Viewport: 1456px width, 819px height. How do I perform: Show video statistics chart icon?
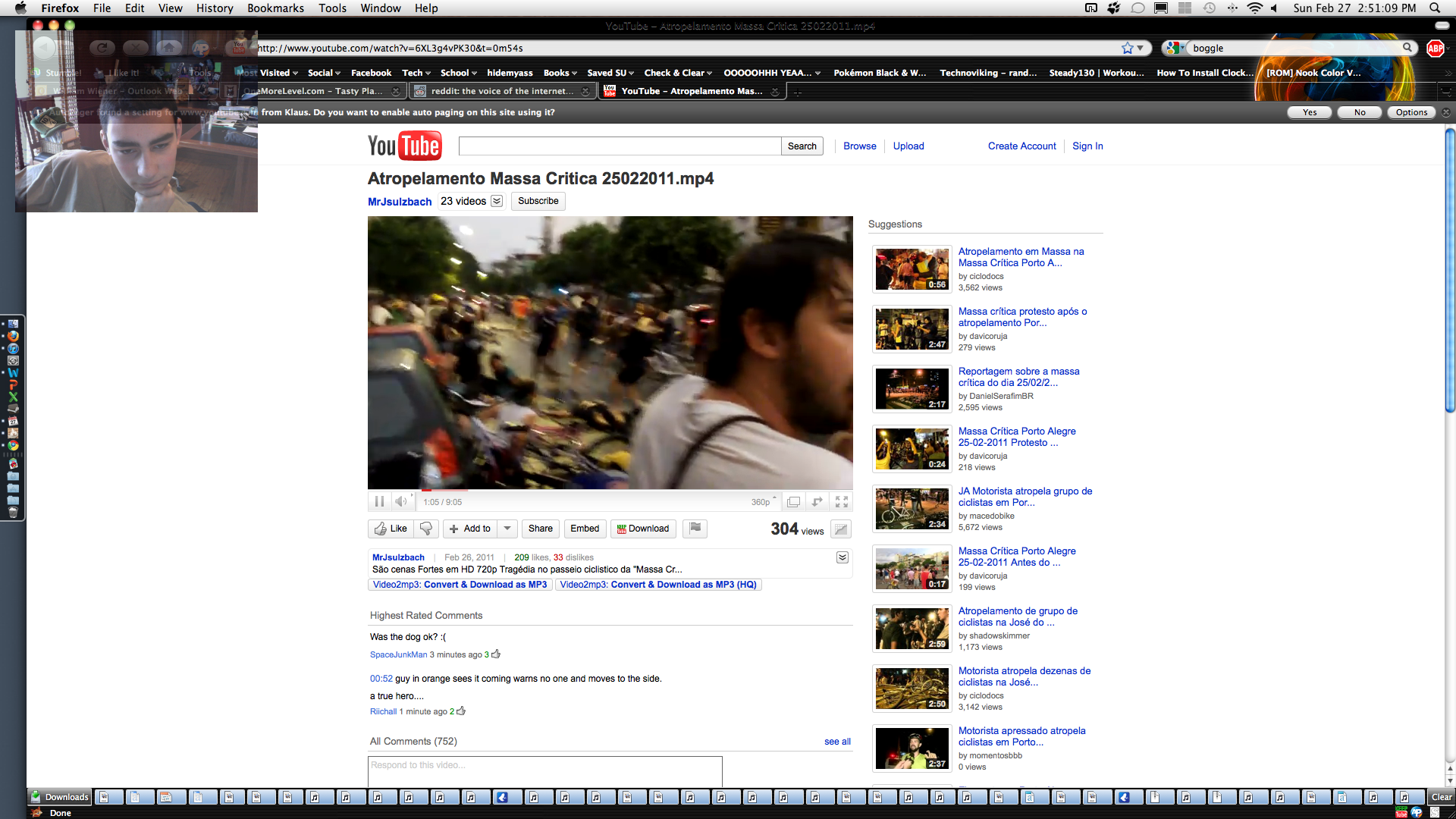(840, 529)
